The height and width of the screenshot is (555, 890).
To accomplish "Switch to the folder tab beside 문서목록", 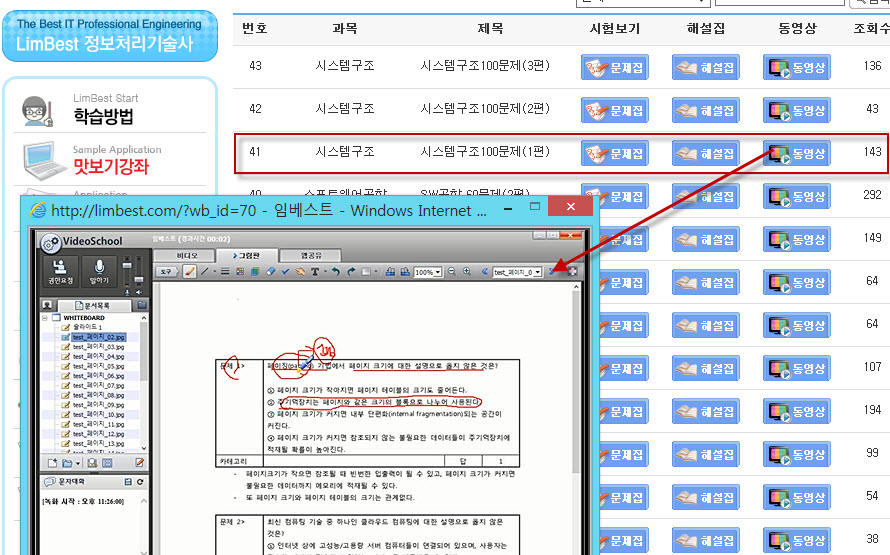I will pyautogui.click(x=142, y=305).
